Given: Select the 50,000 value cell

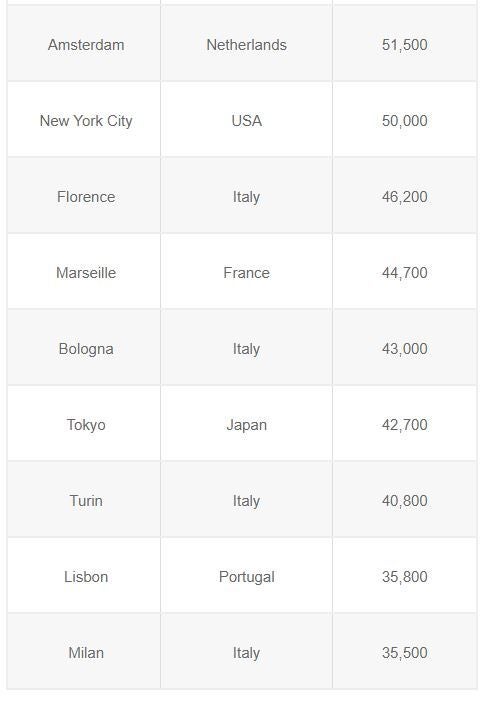Looking at the screenshot, I should [x=405, y=120].
